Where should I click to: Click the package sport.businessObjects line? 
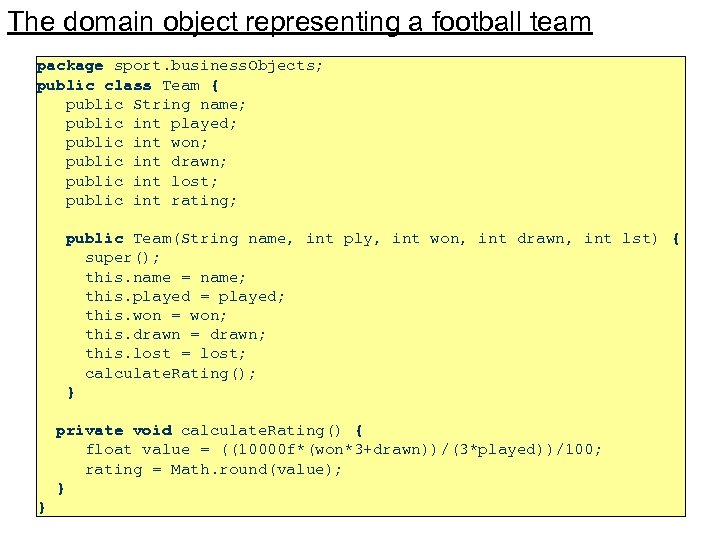tap(180, 66)
